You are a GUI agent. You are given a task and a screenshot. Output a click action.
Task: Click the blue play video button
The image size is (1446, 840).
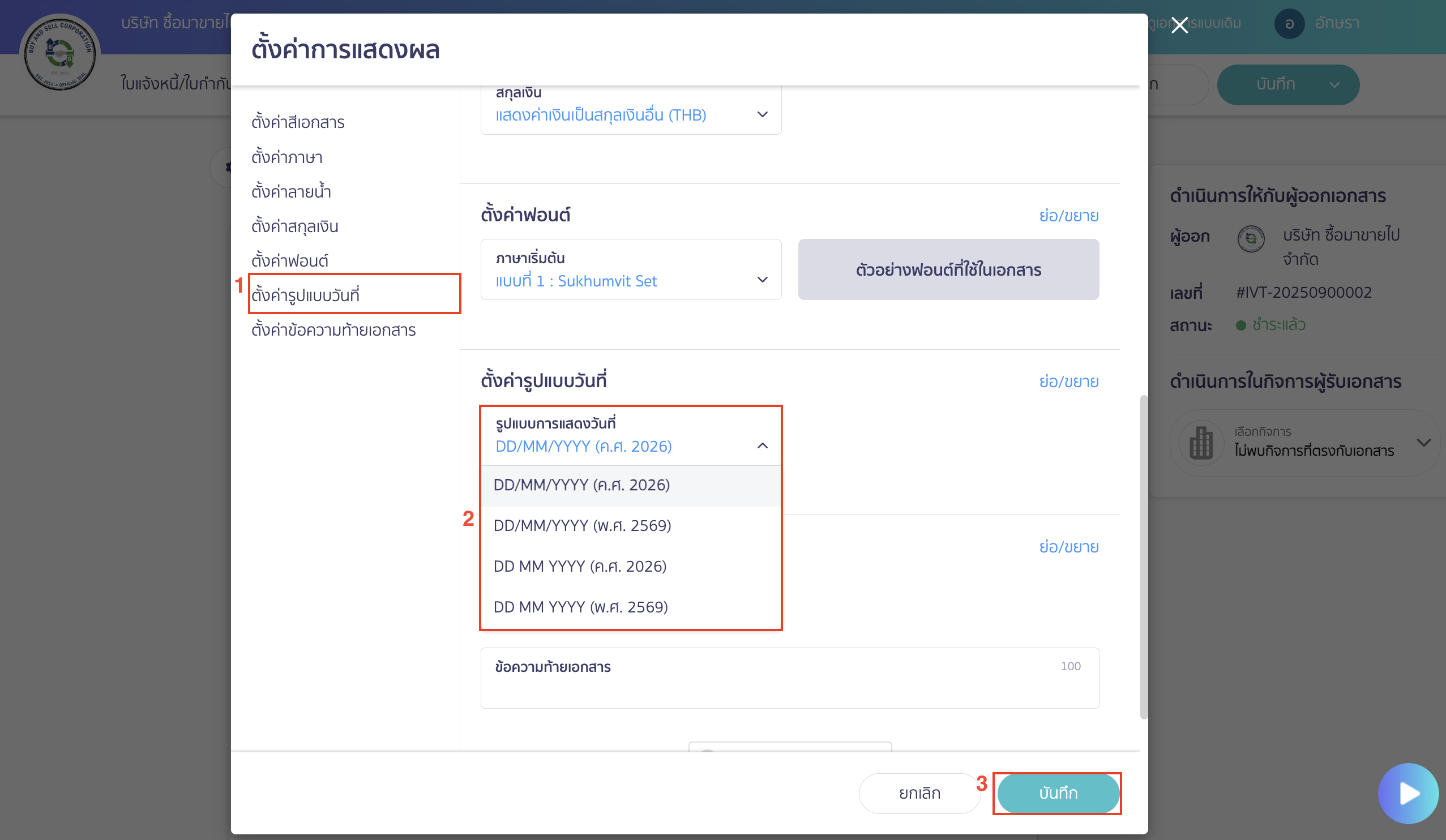pyautogui.click(x=1408, y=793)
